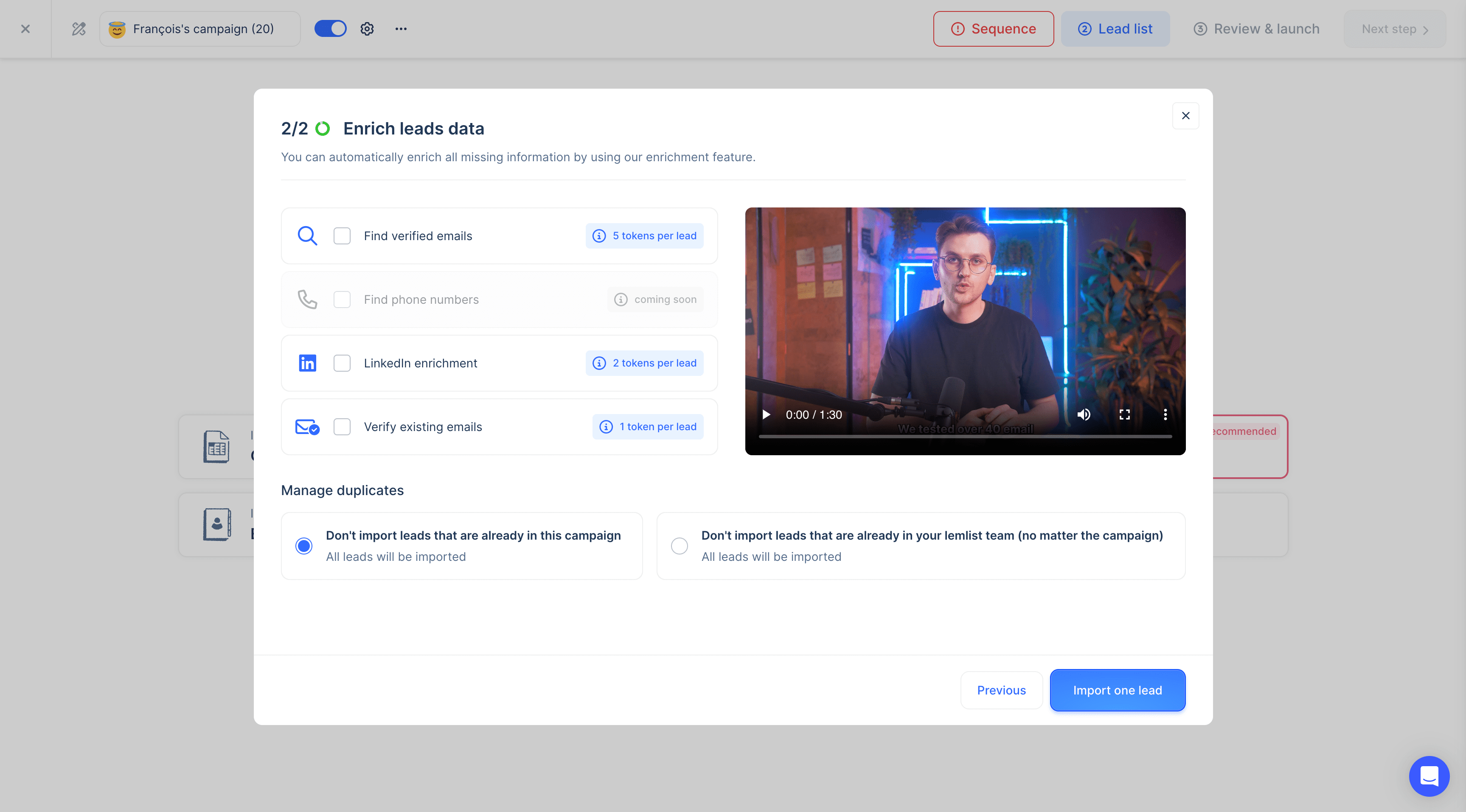Click the campaign settings gear icon
This screenshot has width=1466, height=812.
pos(367,29)
